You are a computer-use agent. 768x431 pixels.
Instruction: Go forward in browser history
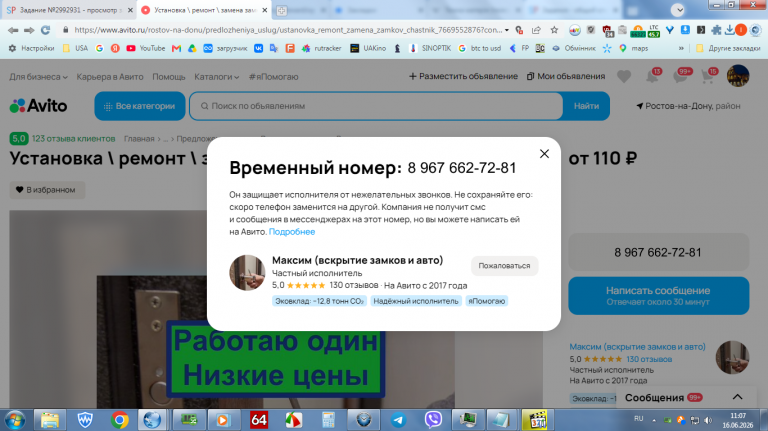coord(29,30)
